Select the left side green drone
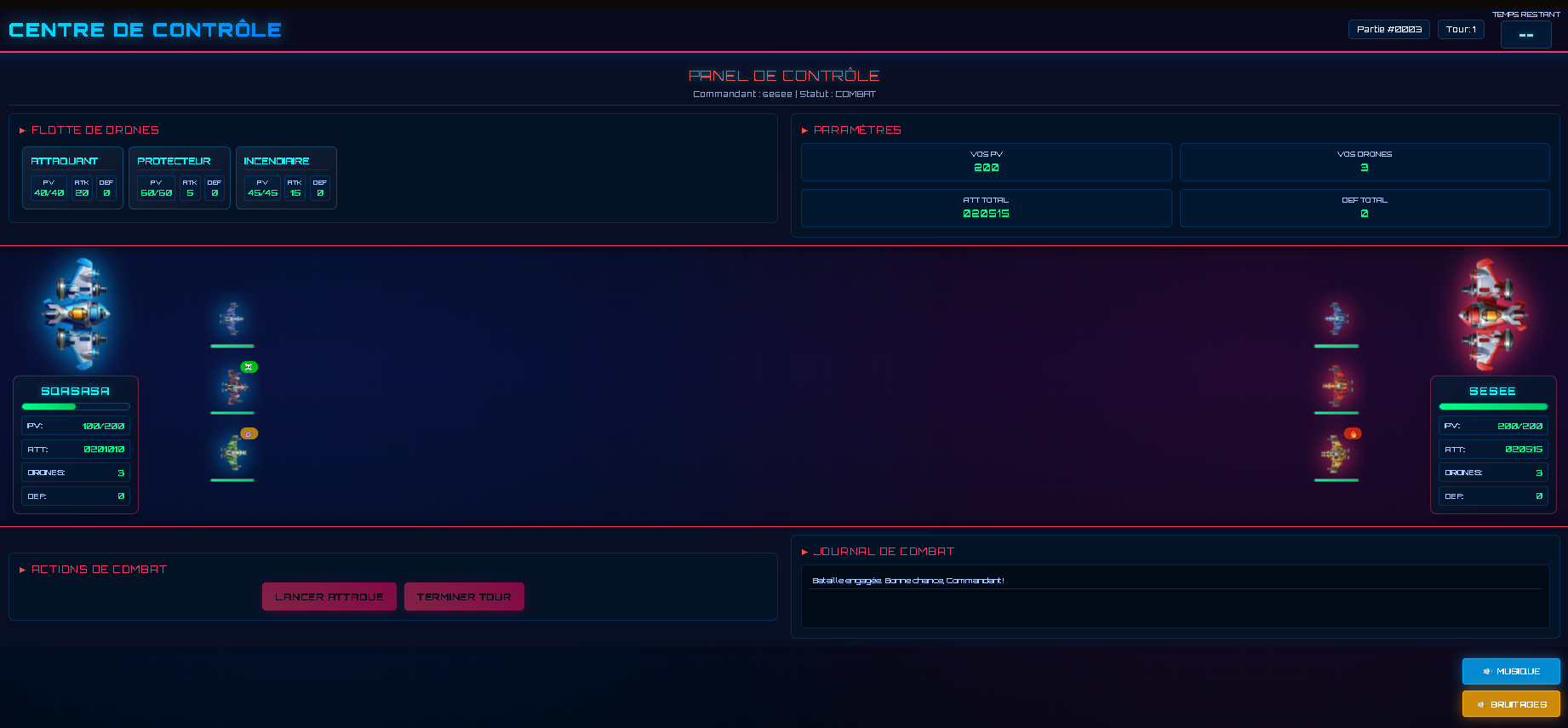 click(x=232, y=453)
